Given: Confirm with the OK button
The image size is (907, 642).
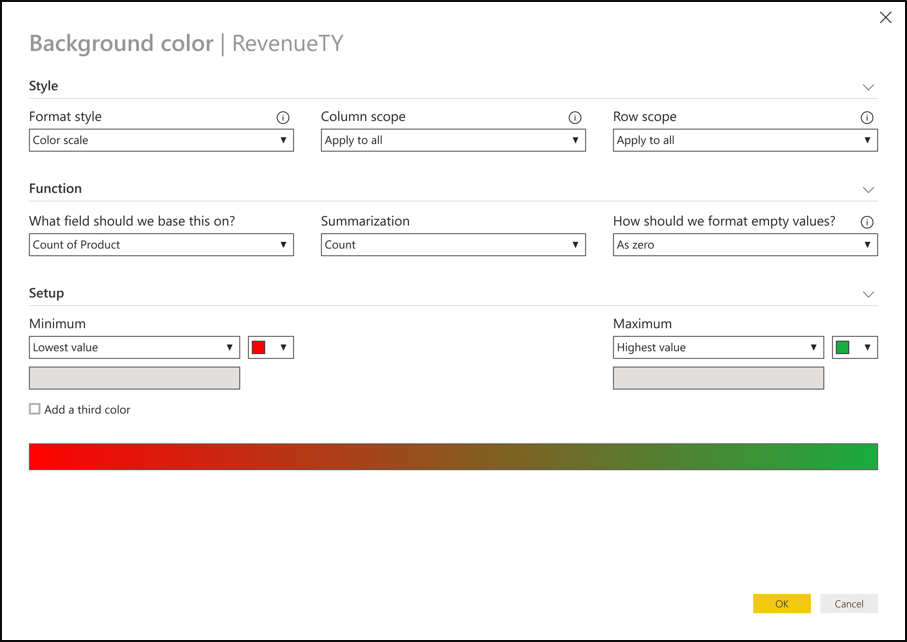Looking at the screenshot, I should click(781, 603).
